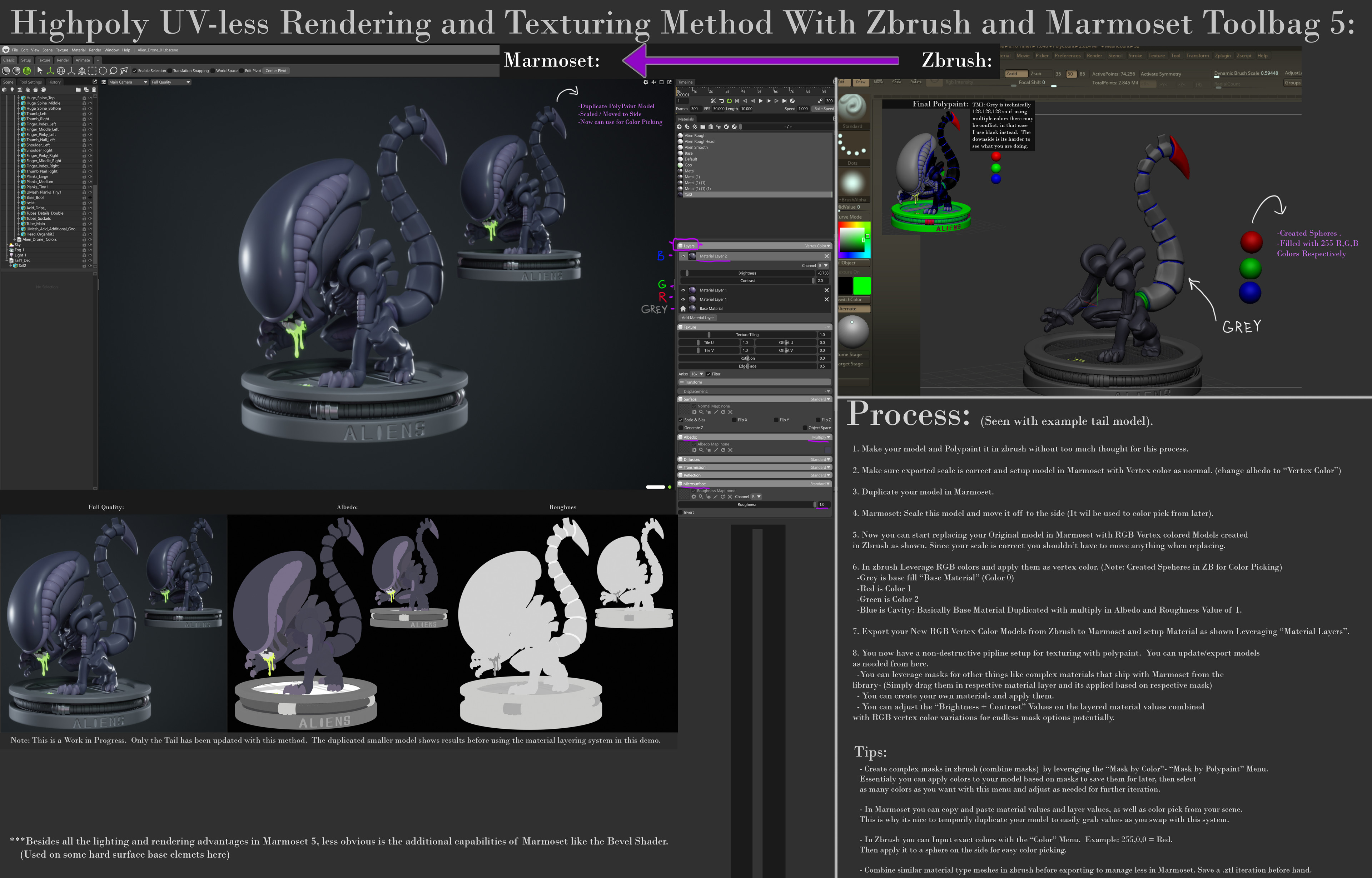Open ZBrush Preferences menu
This screenshot has height=878, width=1372.
(1067, 56)
